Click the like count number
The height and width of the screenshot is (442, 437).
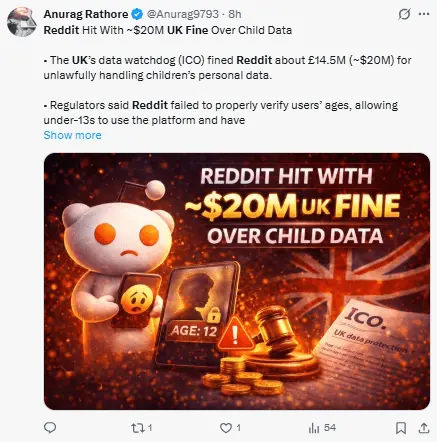point(239,428)
